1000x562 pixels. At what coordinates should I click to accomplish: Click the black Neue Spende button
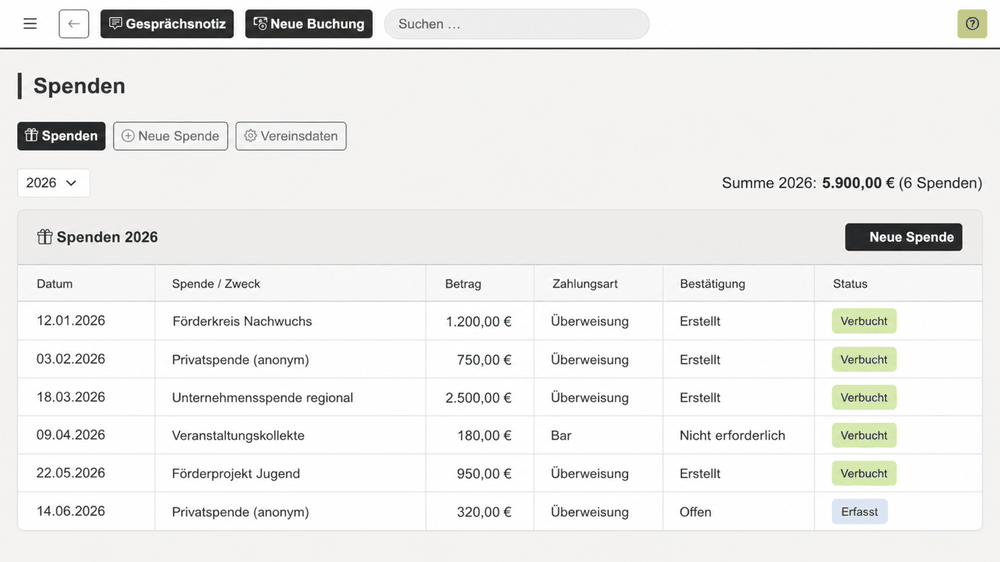click(903, 237)
